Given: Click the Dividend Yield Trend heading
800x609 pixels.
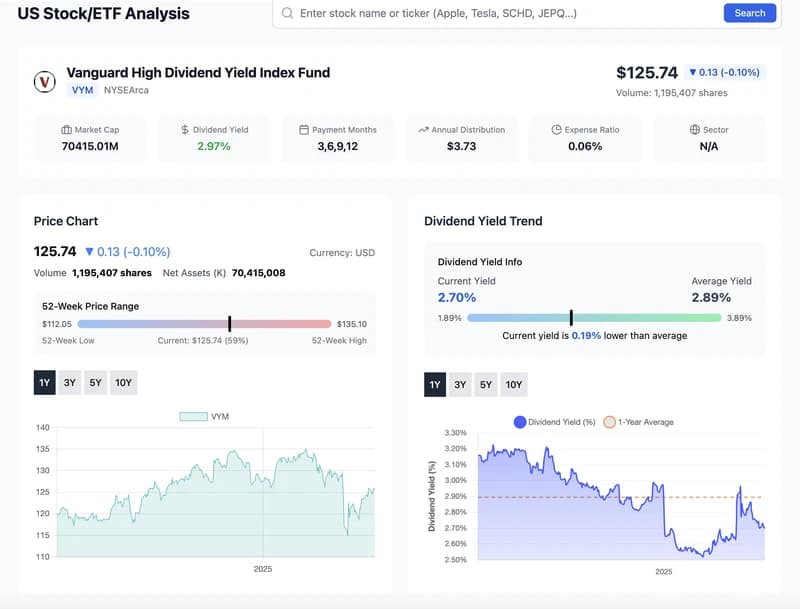Looking at the screenshot, I should [x=483, y=221].
